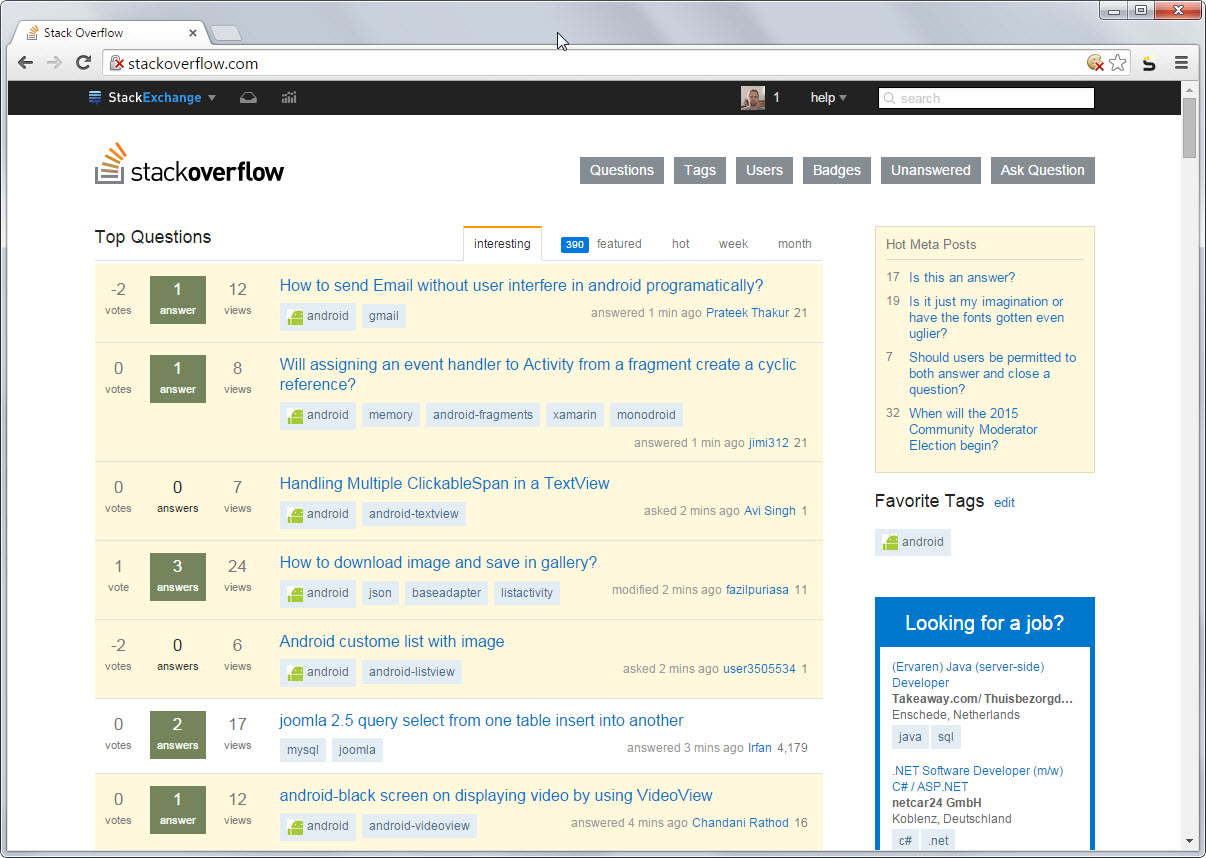Viewport: 1206px width, 858px height.
Task: Open question about sending Email without user interfere
Action: point(521,286)
